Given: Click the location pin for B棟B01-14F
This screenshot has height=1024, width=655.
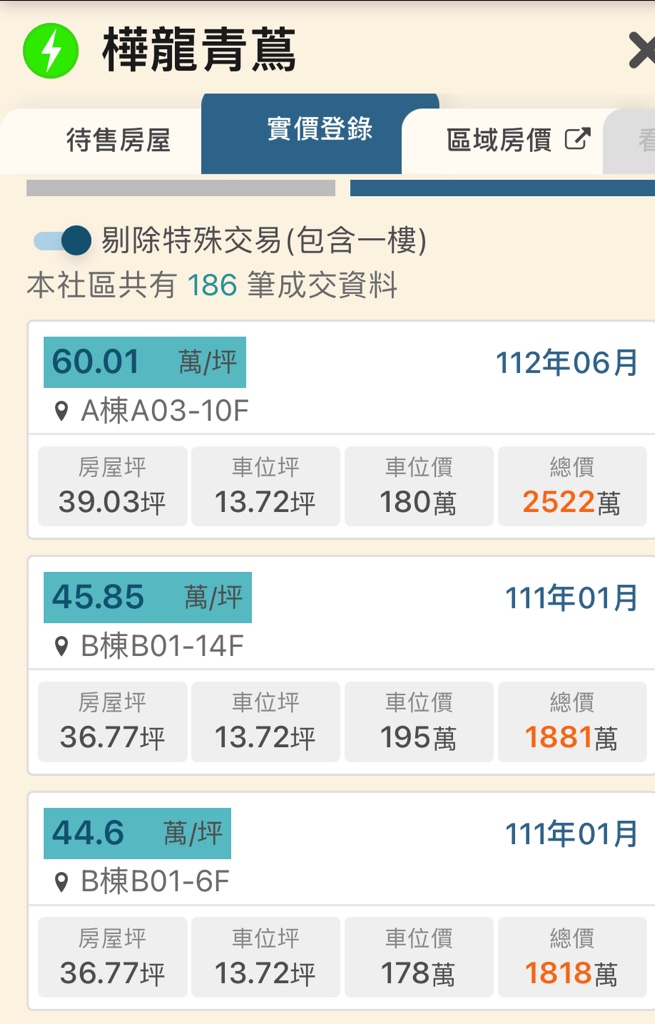Looking at the screenshot, I should (x=62, y=647).
